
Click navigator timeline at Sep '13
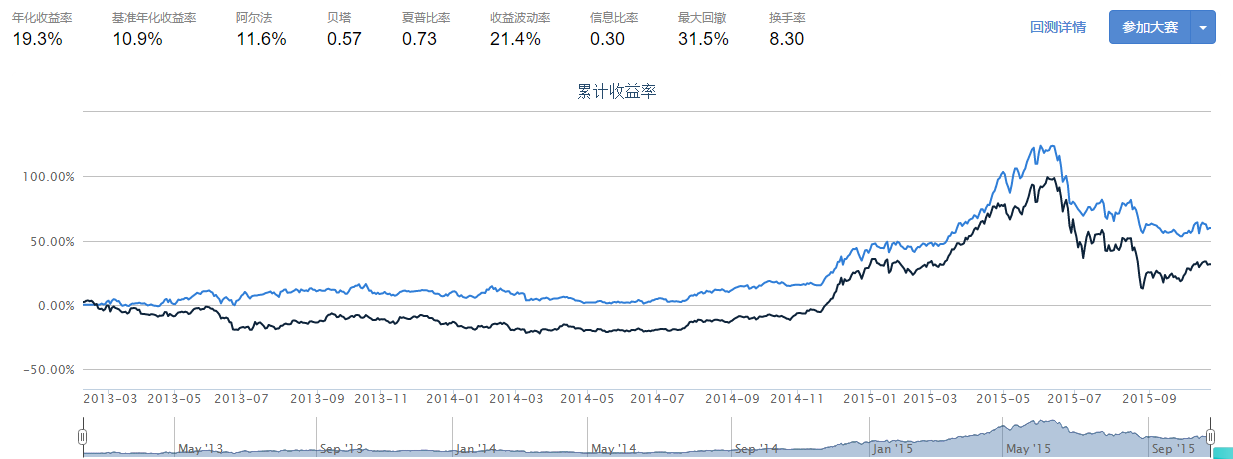pyautogui.click(x=341, y=448)
